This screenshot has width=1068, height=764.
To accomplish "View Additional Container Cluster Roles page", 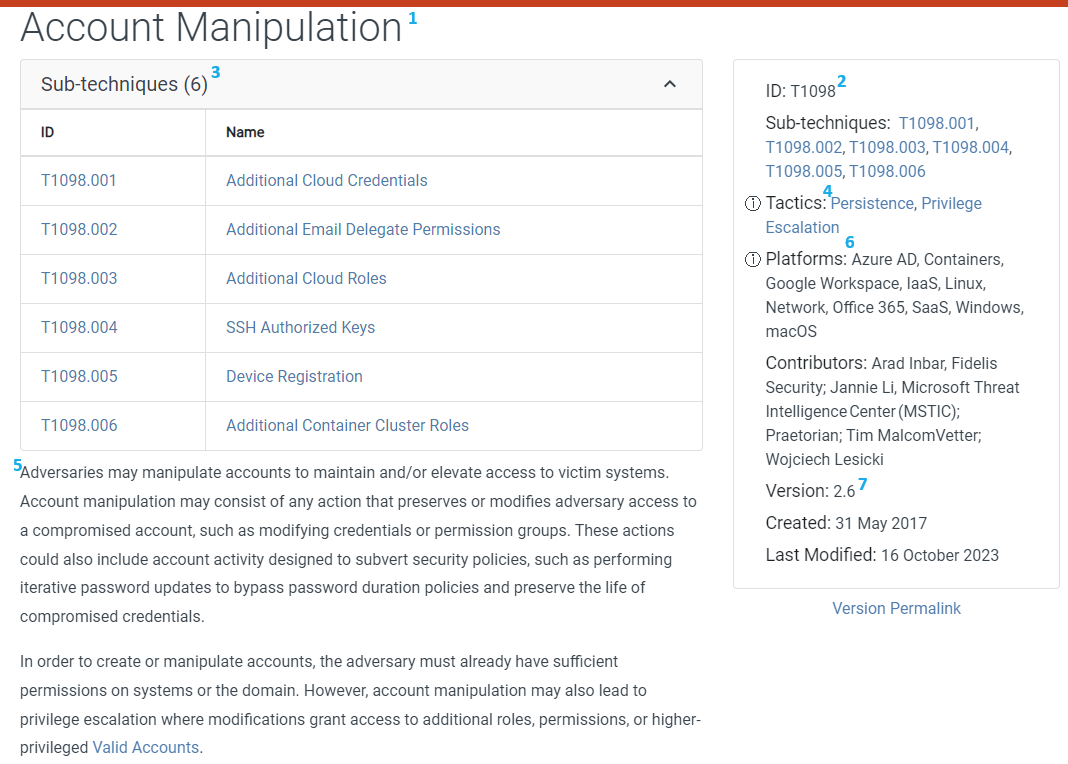I will coord(347,426).
